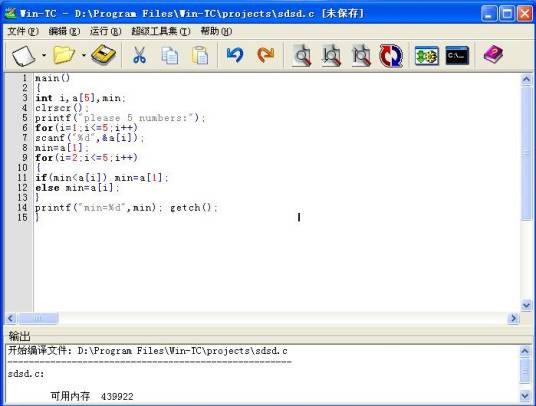Screen dimensions: 536x406
Task: Click the Compile and run gear icon
Action: 426,56
